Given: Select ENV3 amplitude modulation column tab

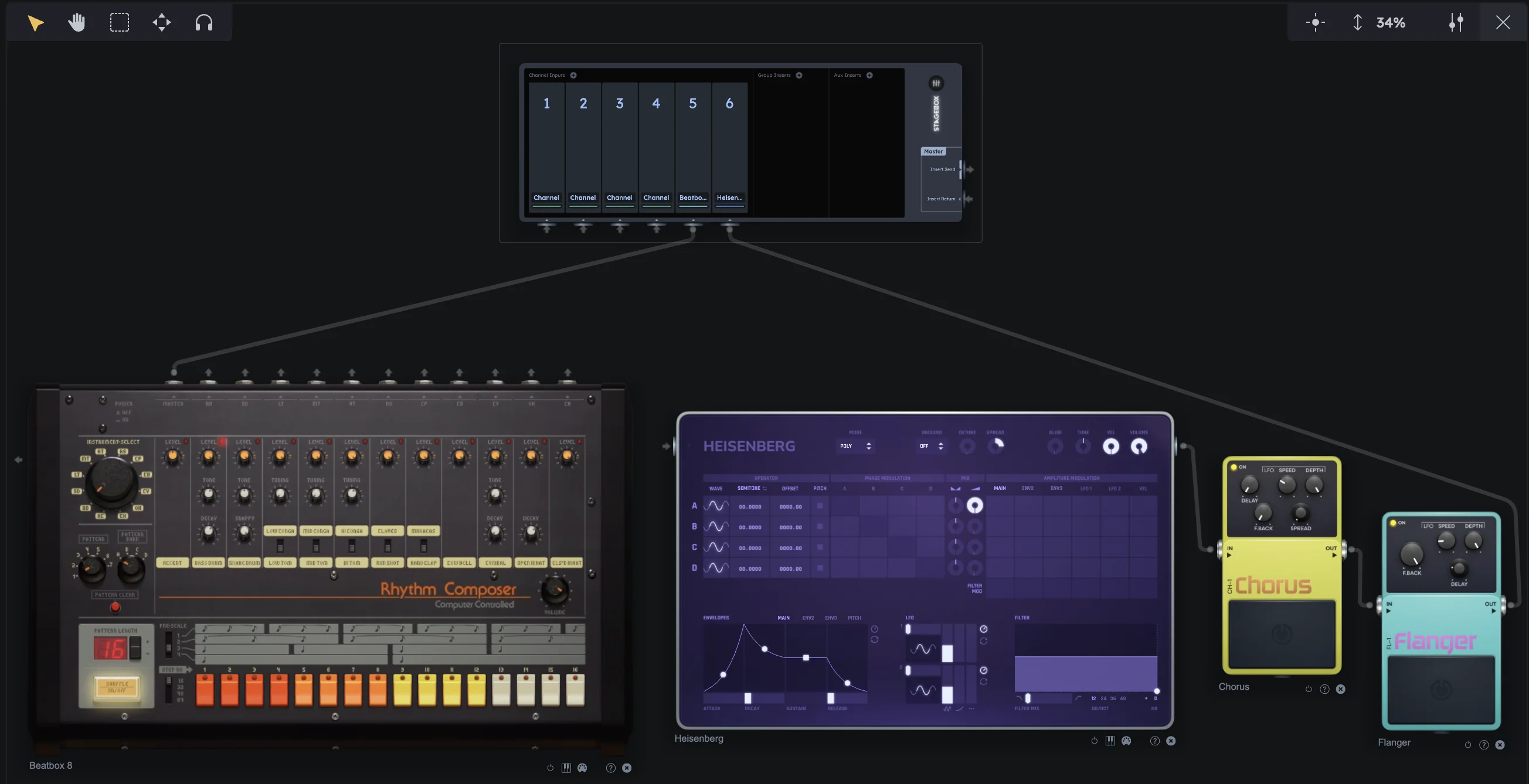Looking at the screenshot, I should pos(1056,489).
